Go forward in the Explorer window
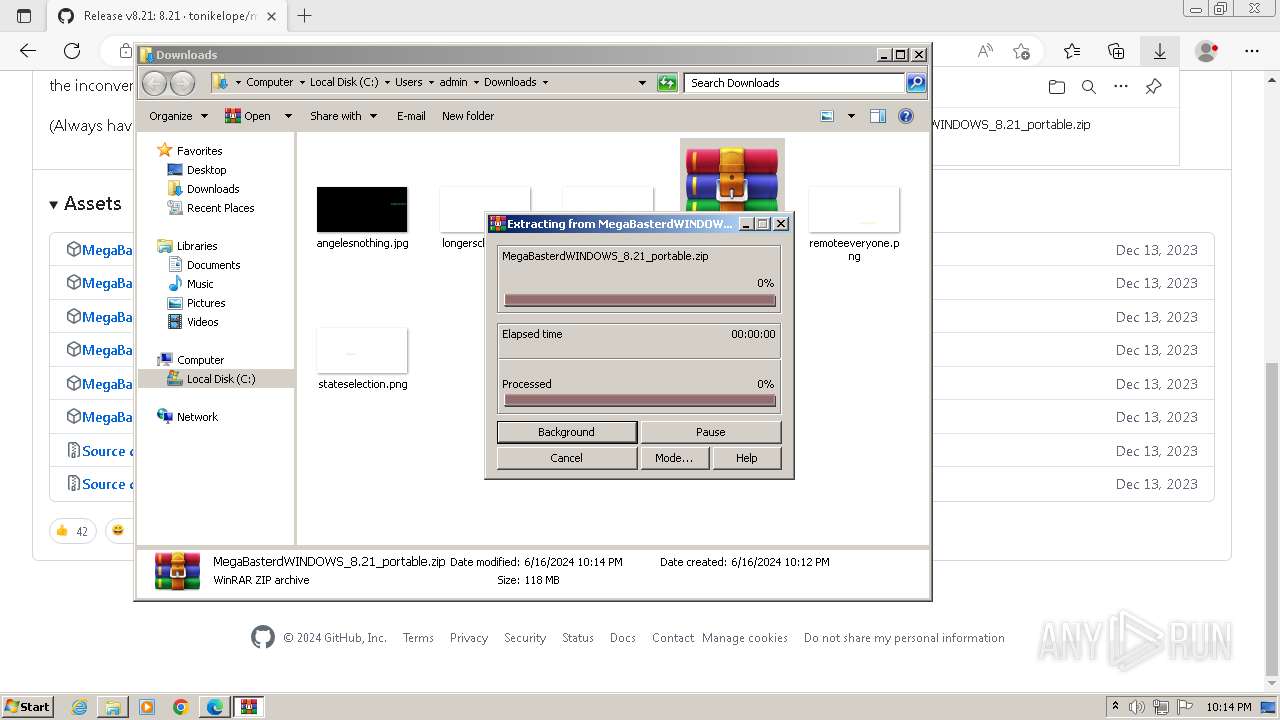 (182, 83)
